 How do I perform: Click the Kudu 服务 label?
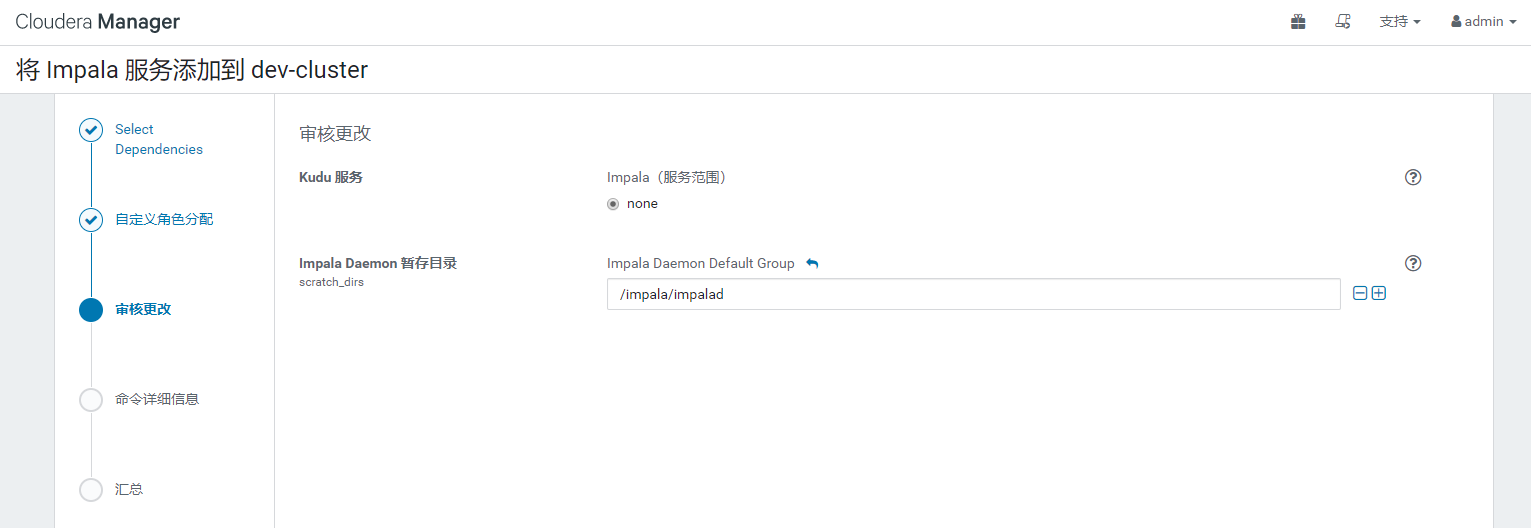[x=331, y=177]
